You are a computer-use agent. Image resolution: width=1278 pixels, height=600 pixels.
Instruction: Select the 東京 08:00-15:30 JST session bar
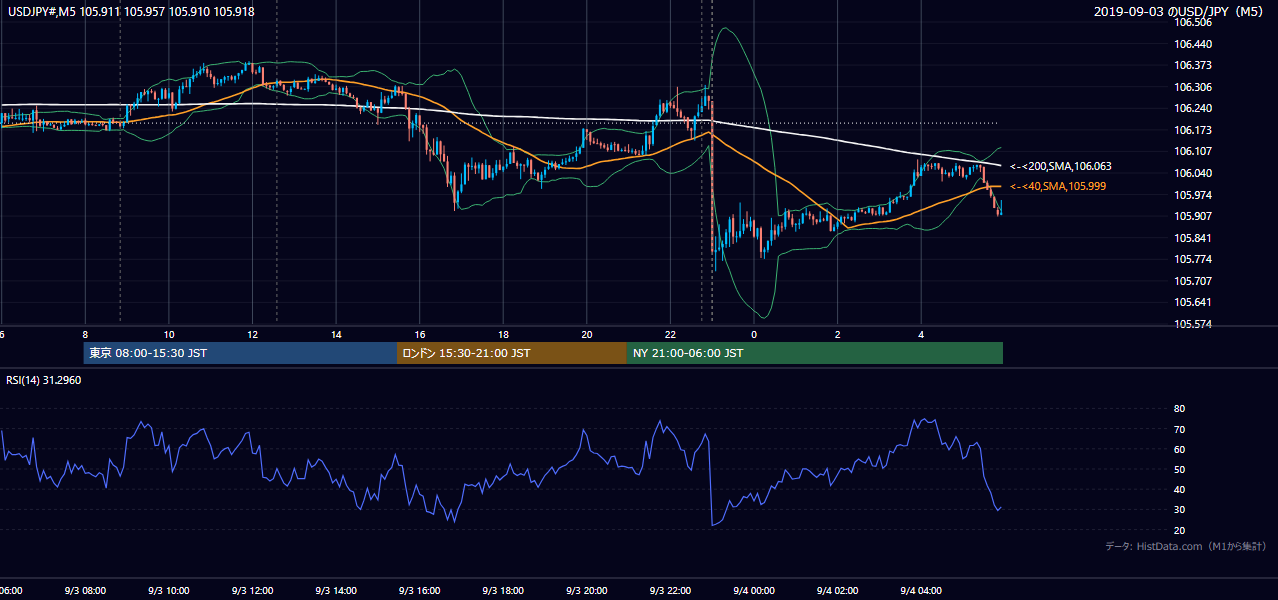[x=240, y=353]
